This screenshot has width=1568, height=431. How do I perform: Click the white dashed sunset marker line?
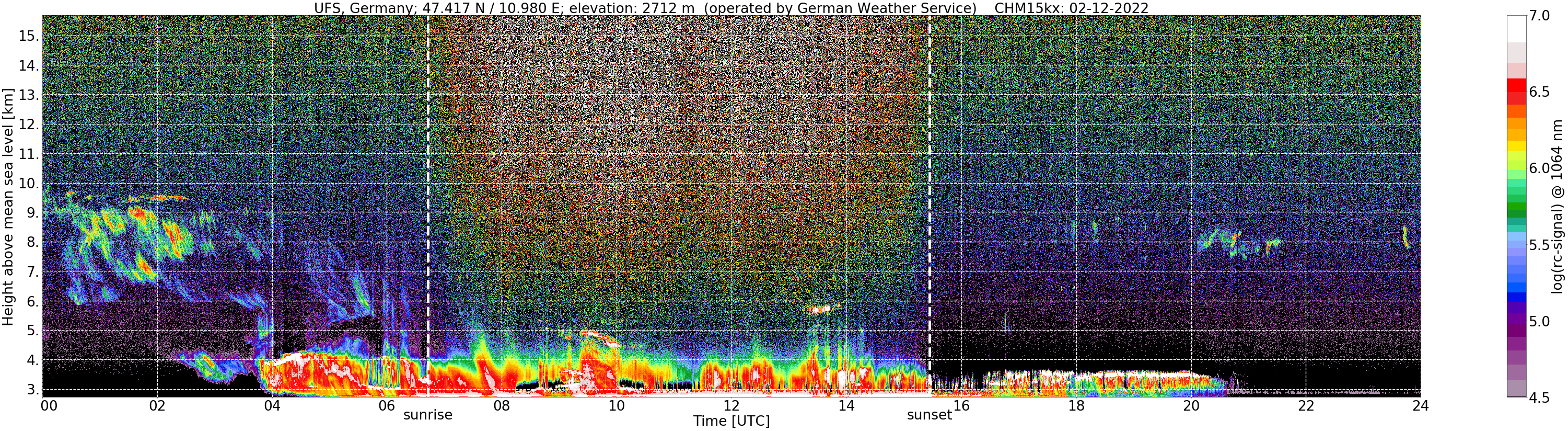pos(930,206)
